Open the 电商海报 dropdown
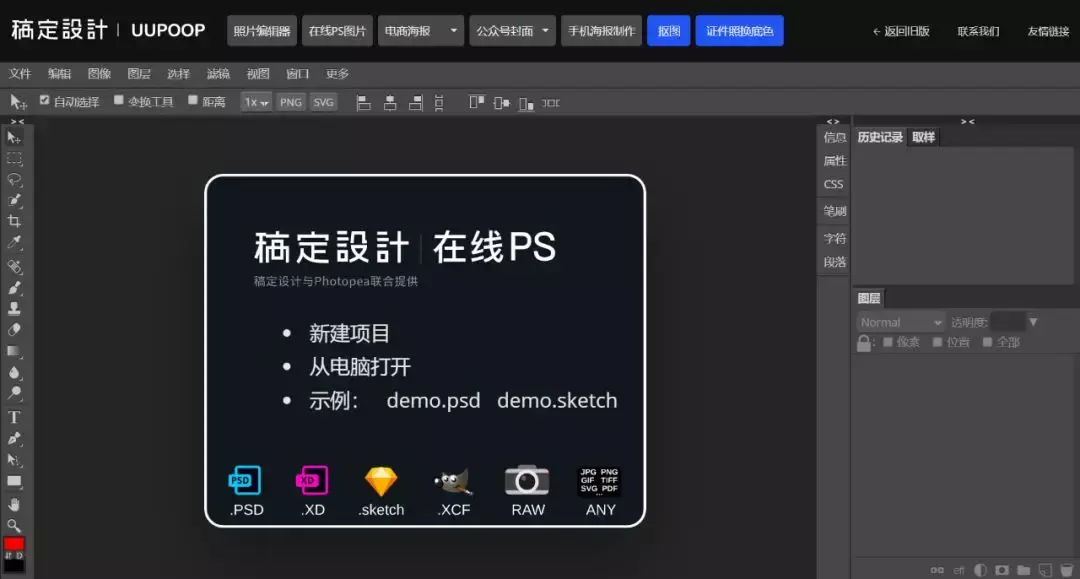This screenshot has height=579, width=1080. (421, 31)
